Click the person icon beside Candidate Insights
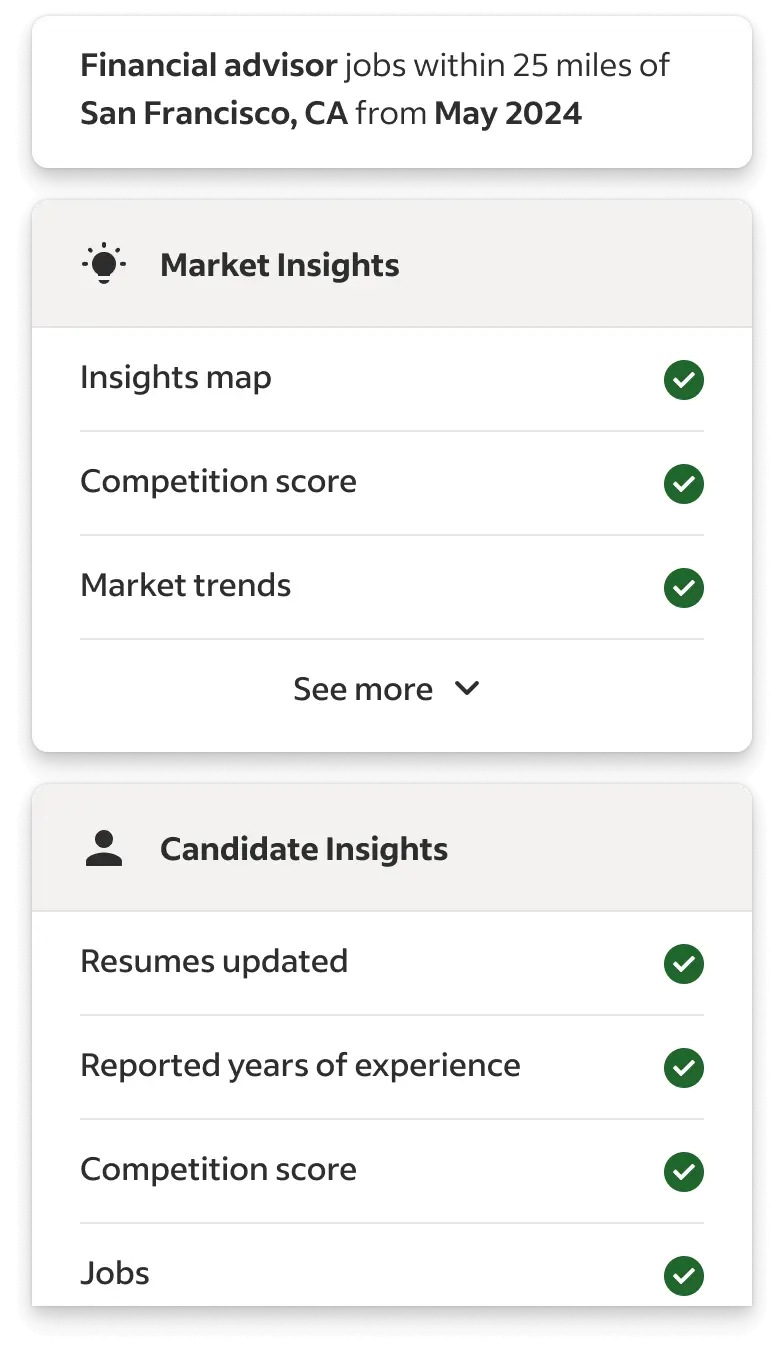This screenshot has width=784, height=1354. (x=104, y=849)
